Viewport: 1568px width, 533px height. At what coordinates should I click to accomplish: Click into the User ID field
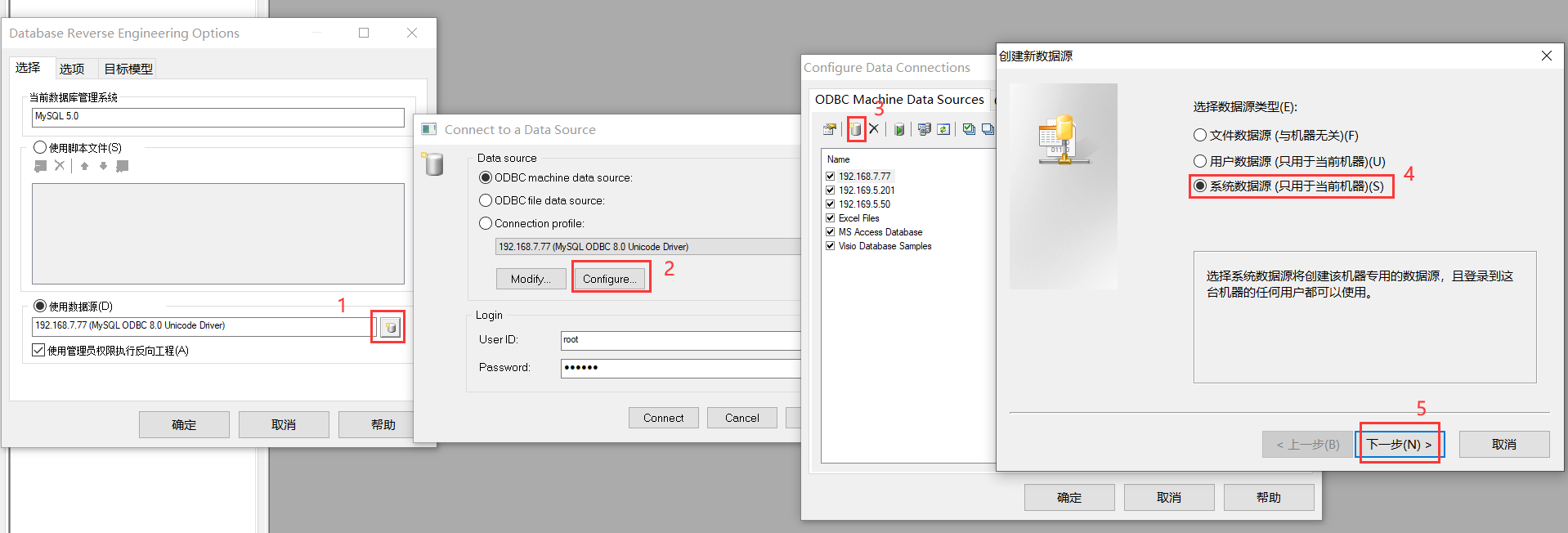(680, 340)
